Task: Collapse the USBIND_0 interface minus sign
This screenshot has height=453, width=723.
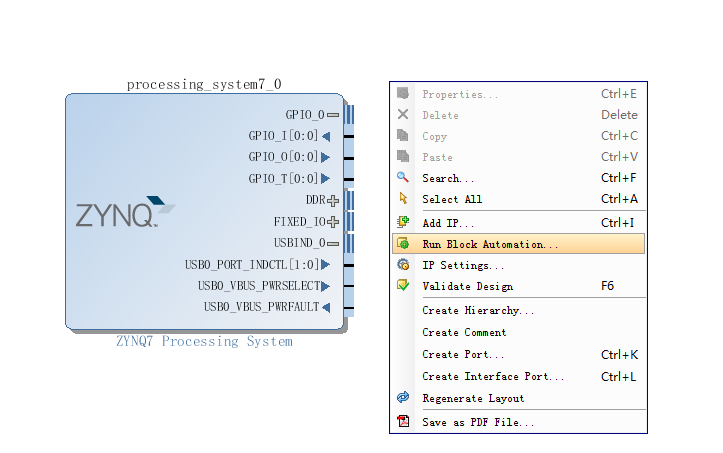Action: 333,244
